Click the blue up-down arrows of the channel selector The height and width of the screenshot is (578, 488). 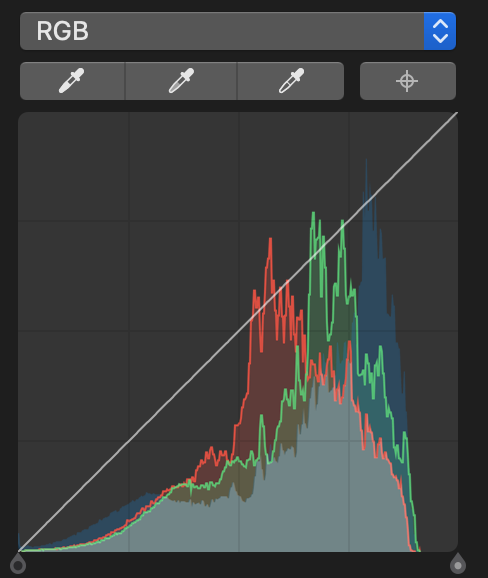pos(440,31)
